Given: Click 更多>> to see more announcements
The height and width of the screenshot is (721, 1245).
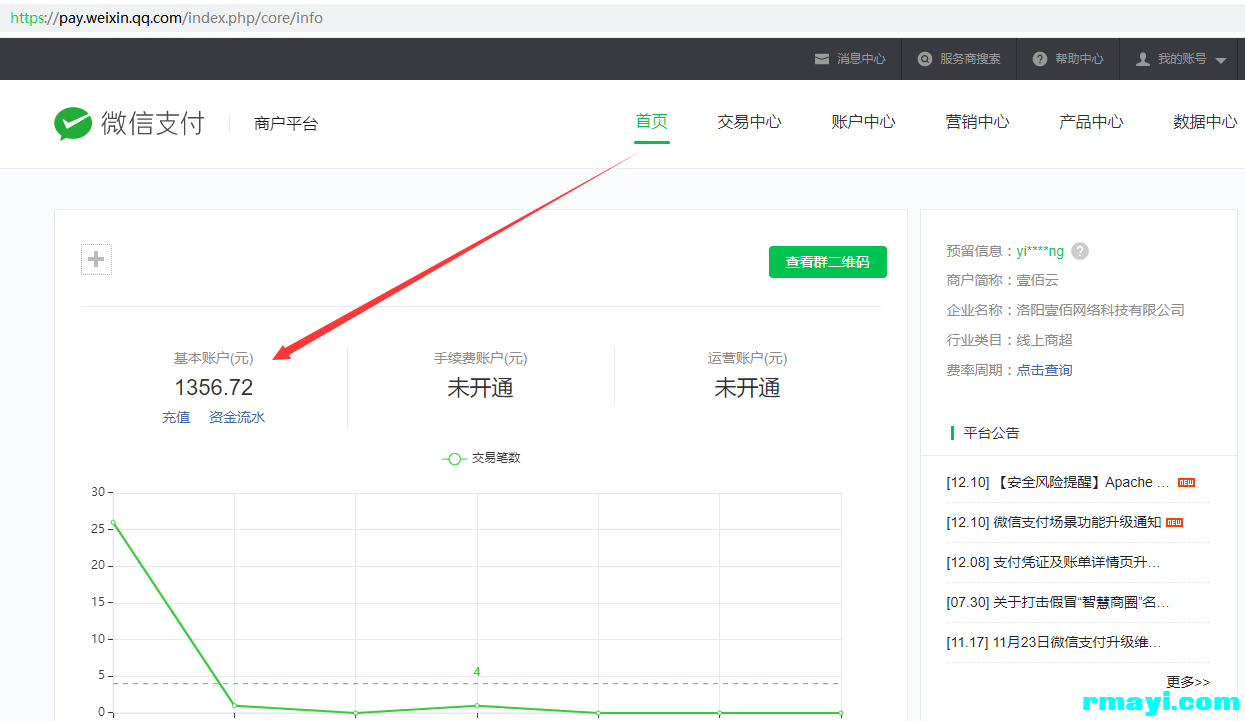Looking at the screenshot, I should point(1188,682).
